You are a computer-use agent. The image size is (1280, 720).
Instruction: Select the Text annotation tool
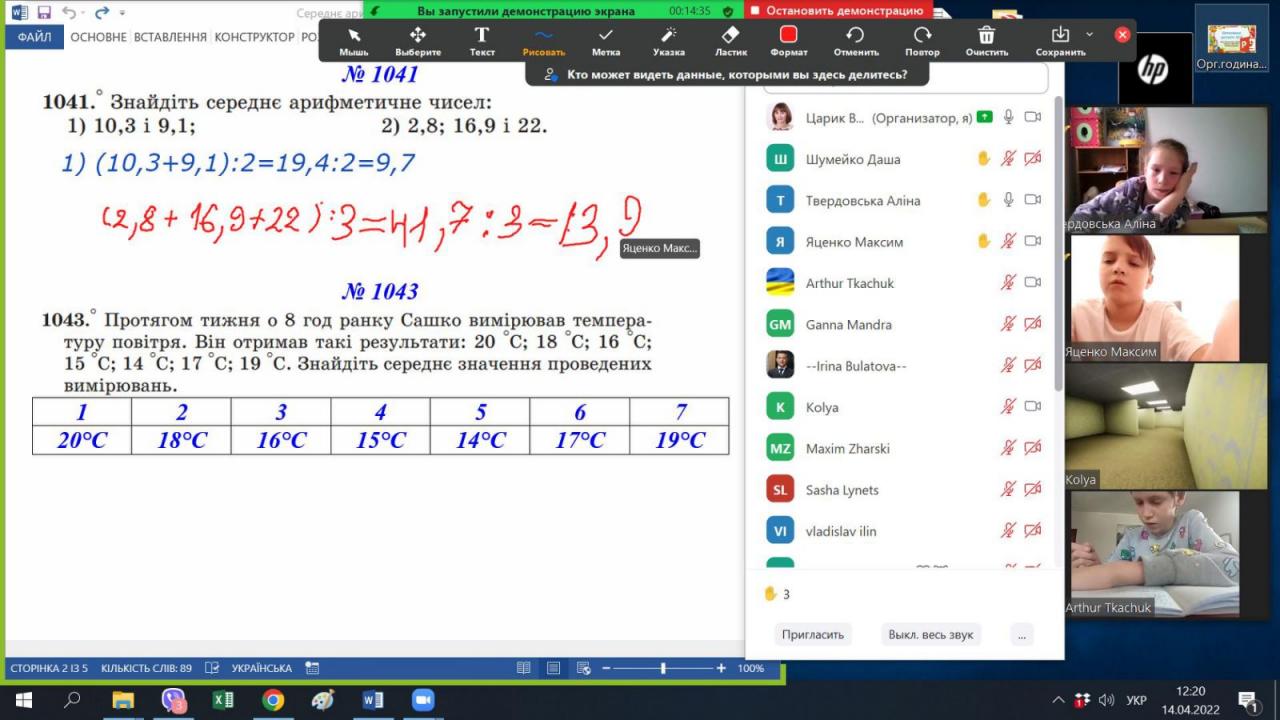pos(482,41)
